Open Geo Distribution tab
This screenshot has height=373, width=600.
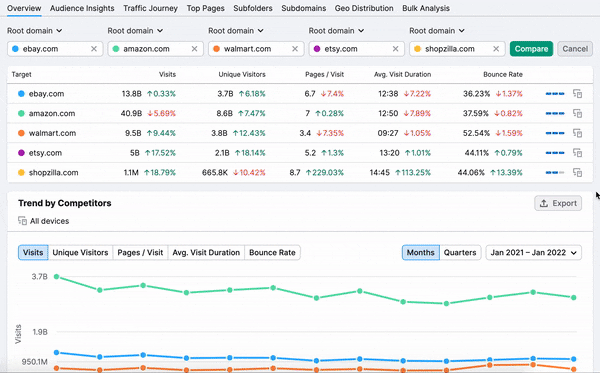pyautogui.click(x=364, y=8)
